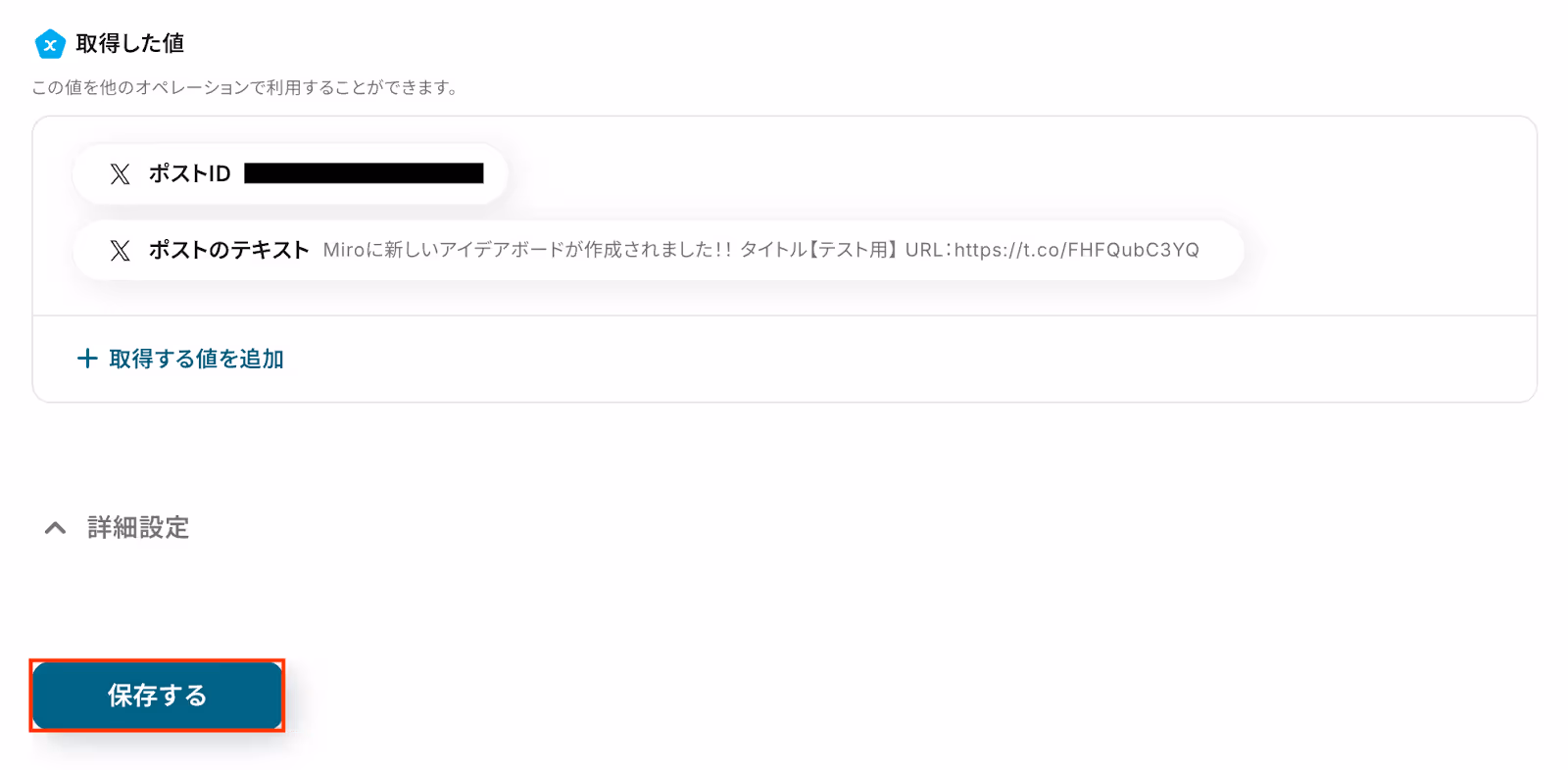The height and width of the screenshot is (770, 1568).
Task: Click the 詳細設定 section label
Action: 138,528
